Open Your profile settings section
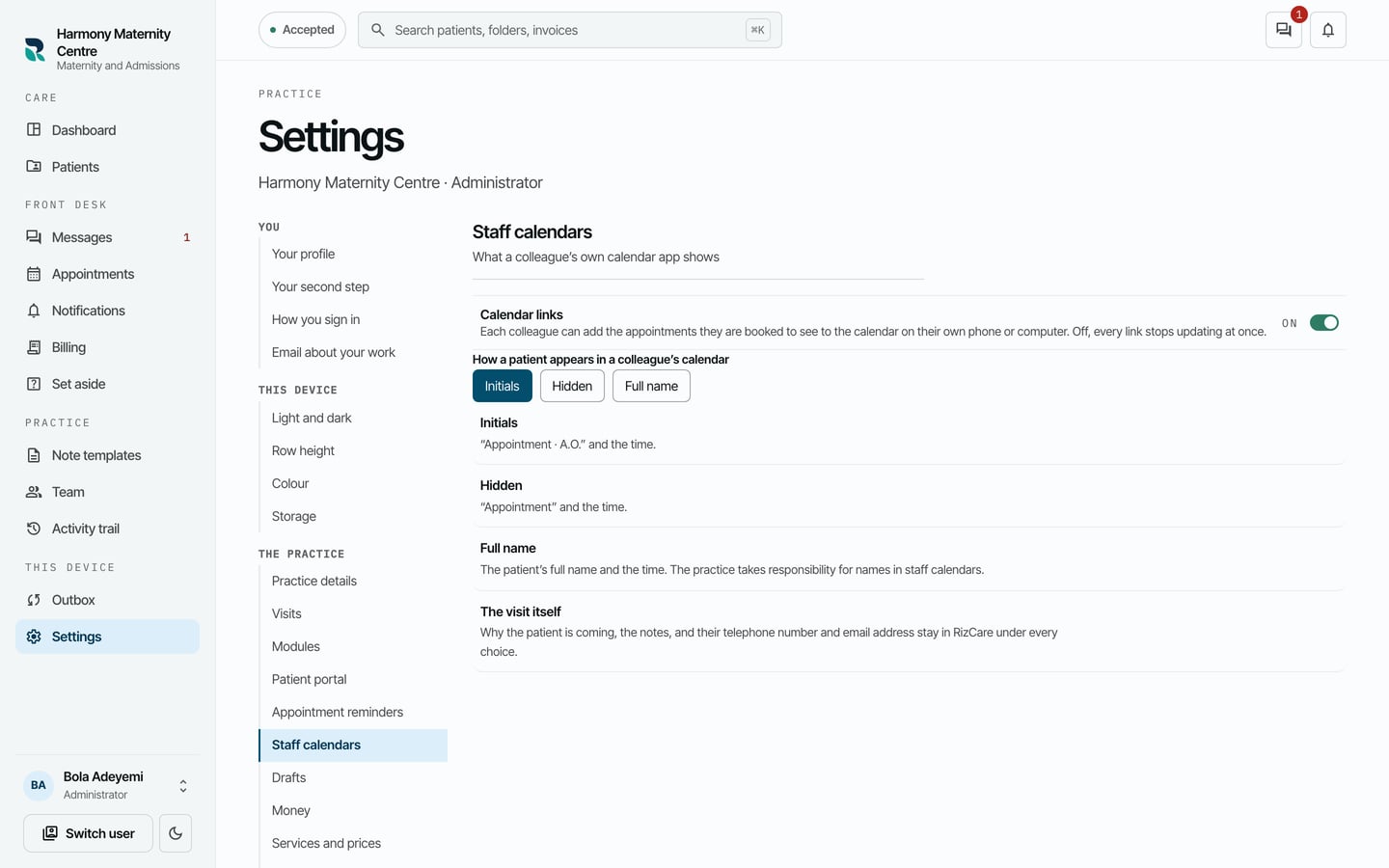1389x868 pixels. [x=353, y=254]
